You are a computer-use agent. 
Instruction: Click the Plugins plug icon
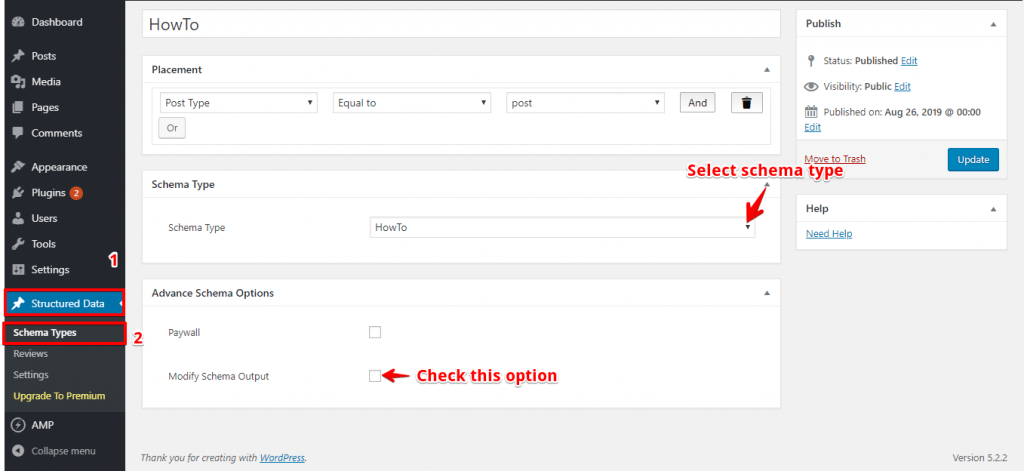pos(18,193)
